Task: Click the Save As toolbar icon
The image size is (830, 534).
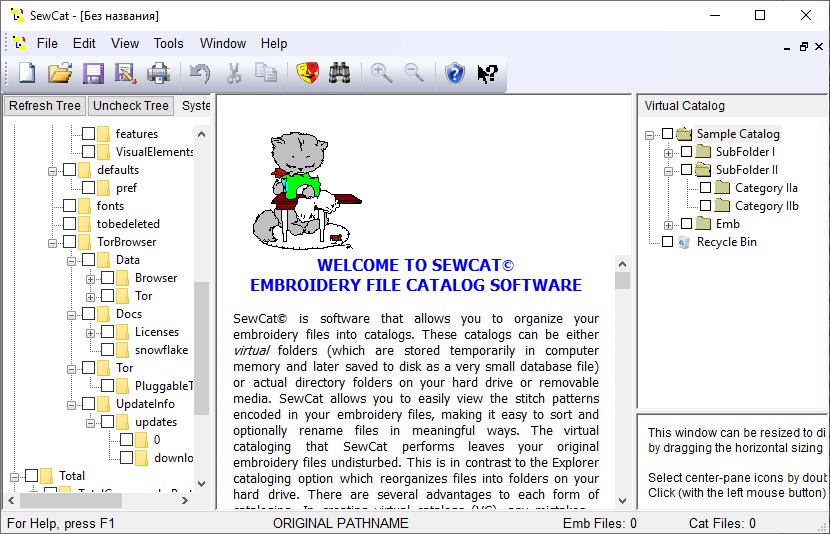Action: coord(125,73)
